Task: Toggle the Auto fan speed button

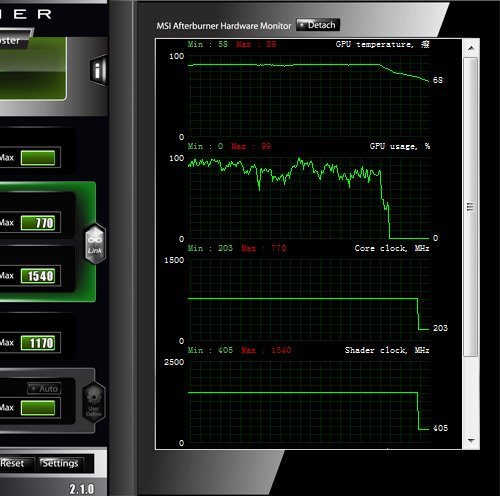Action: [44, 389]
